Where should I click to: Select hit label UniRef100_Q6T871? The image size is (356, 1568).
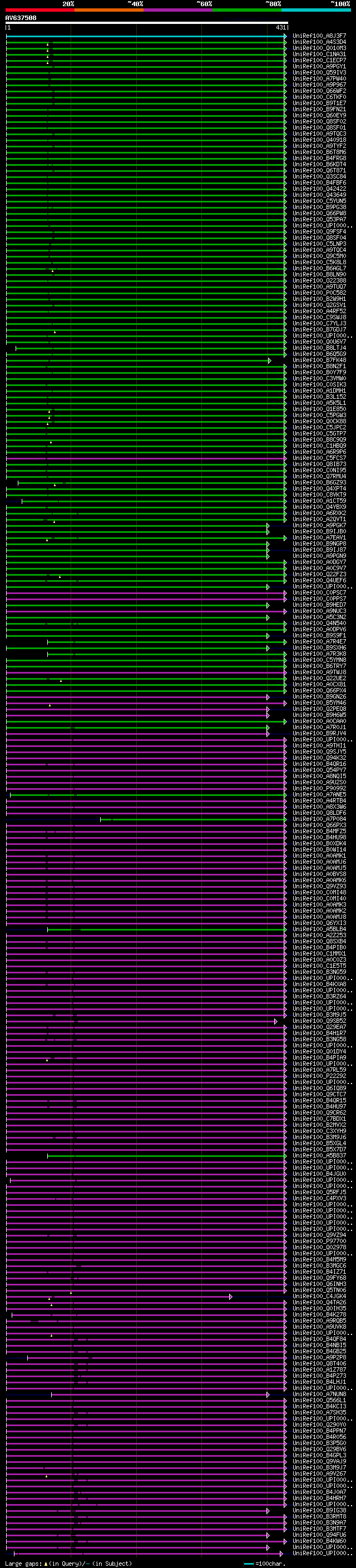319,170
